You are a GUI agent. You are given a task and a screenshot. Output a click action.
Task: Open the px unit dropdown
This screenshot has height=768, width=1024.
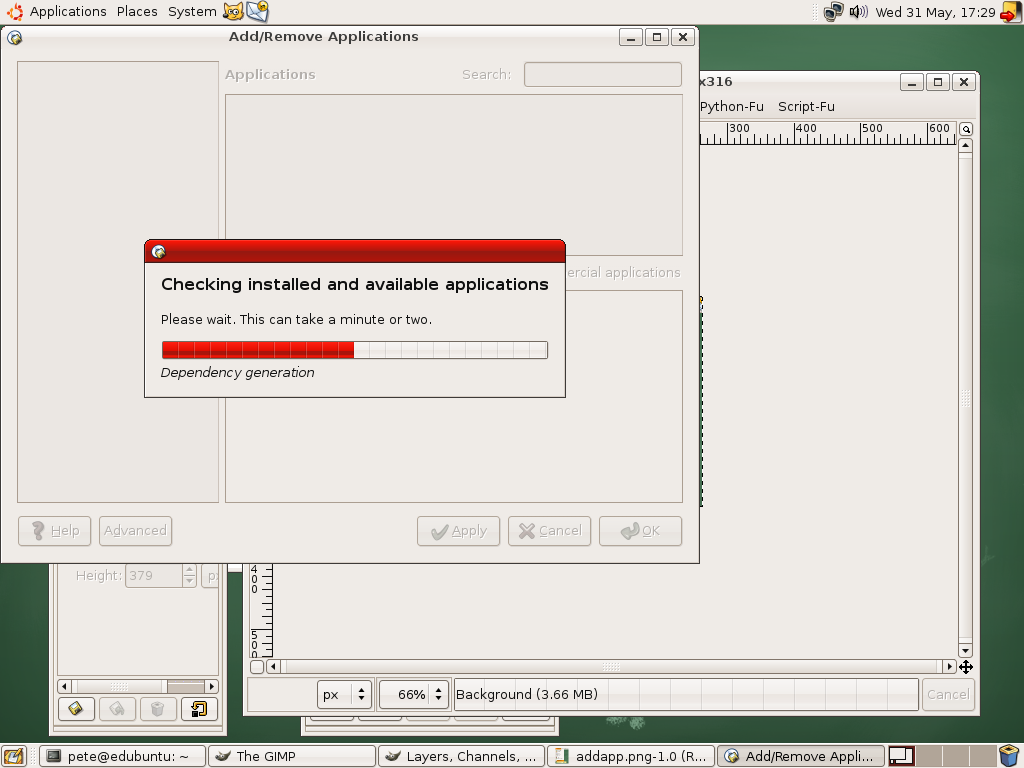(344, 694)
